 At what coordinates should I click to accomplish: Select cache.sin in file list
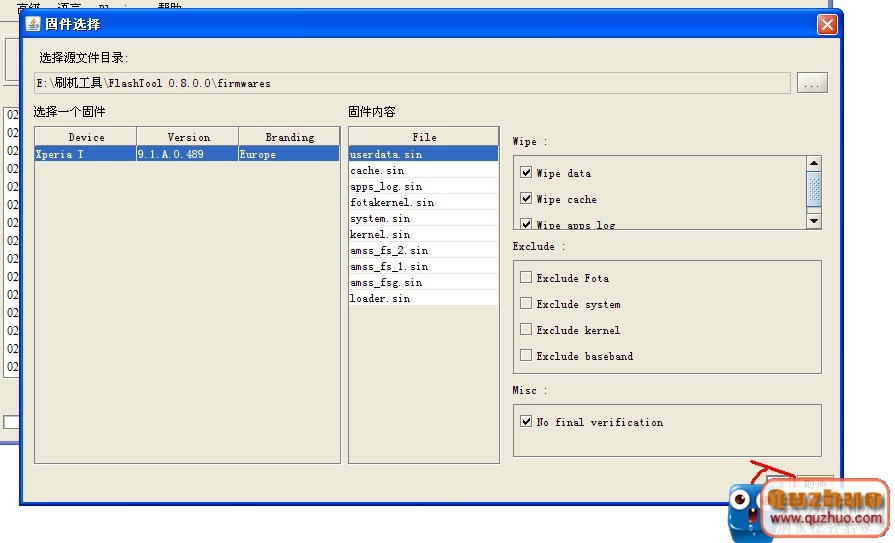[x=424, y=170]
